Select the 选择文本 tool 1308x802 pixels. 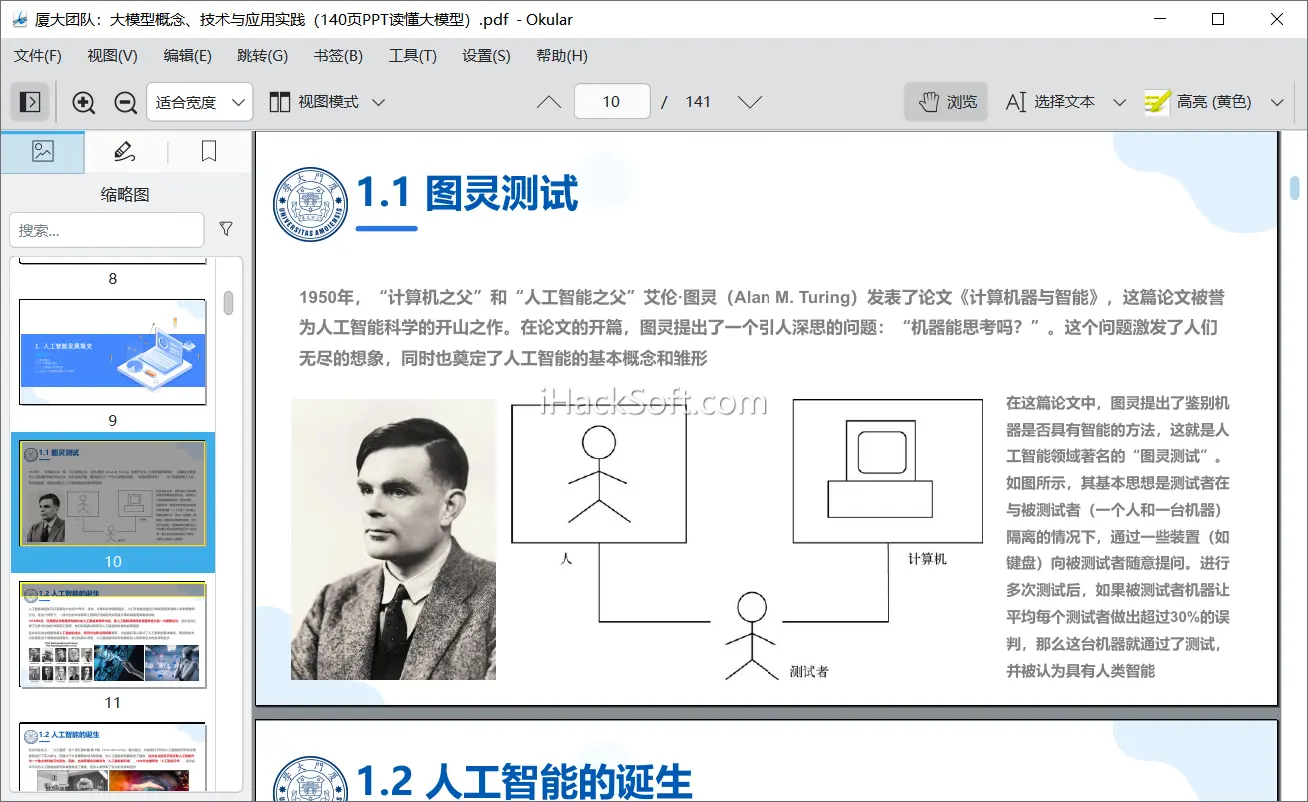1050,102
